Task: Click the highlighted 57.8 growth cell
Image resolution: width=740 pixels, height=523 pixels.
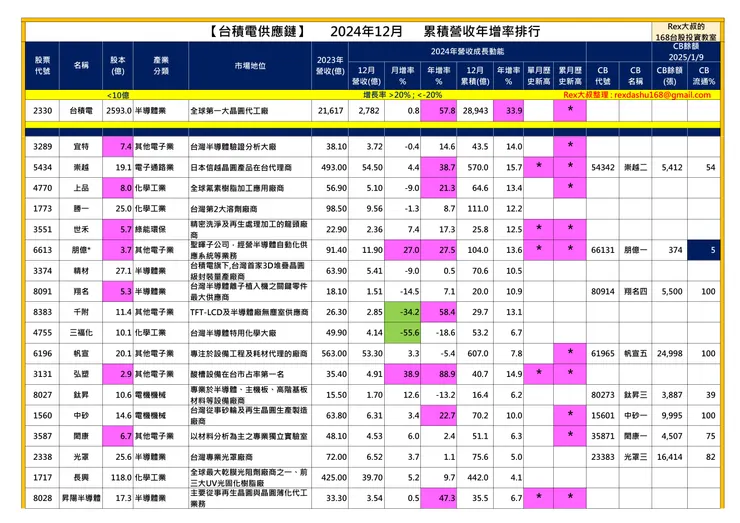Action: 438,110
